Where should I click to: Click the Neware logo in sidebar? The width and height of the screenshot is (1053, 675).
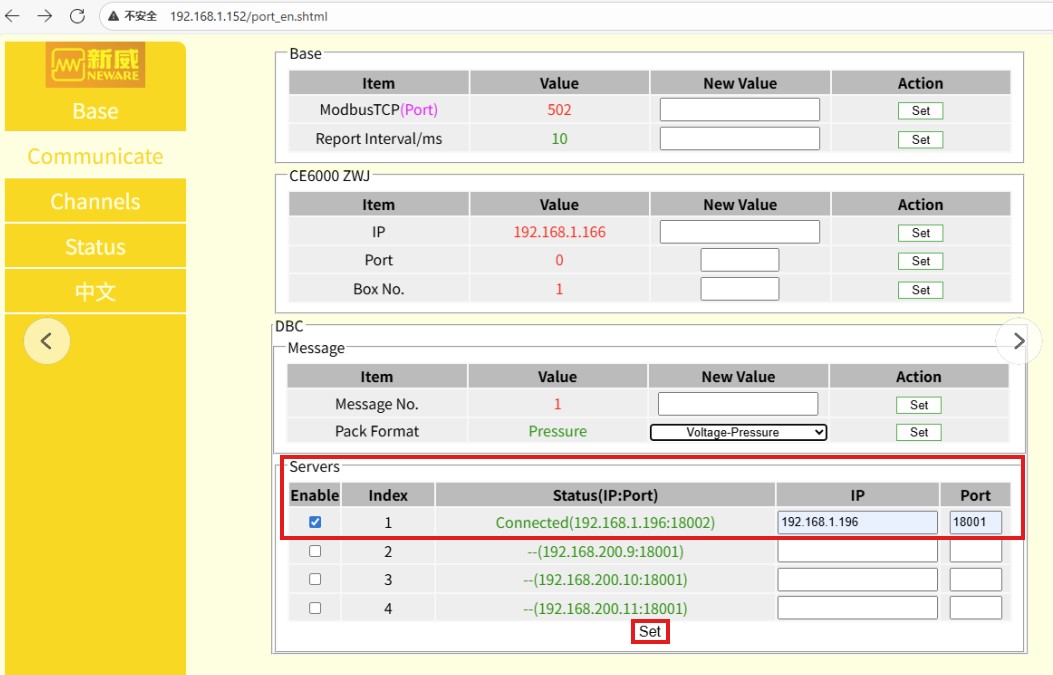95,65
